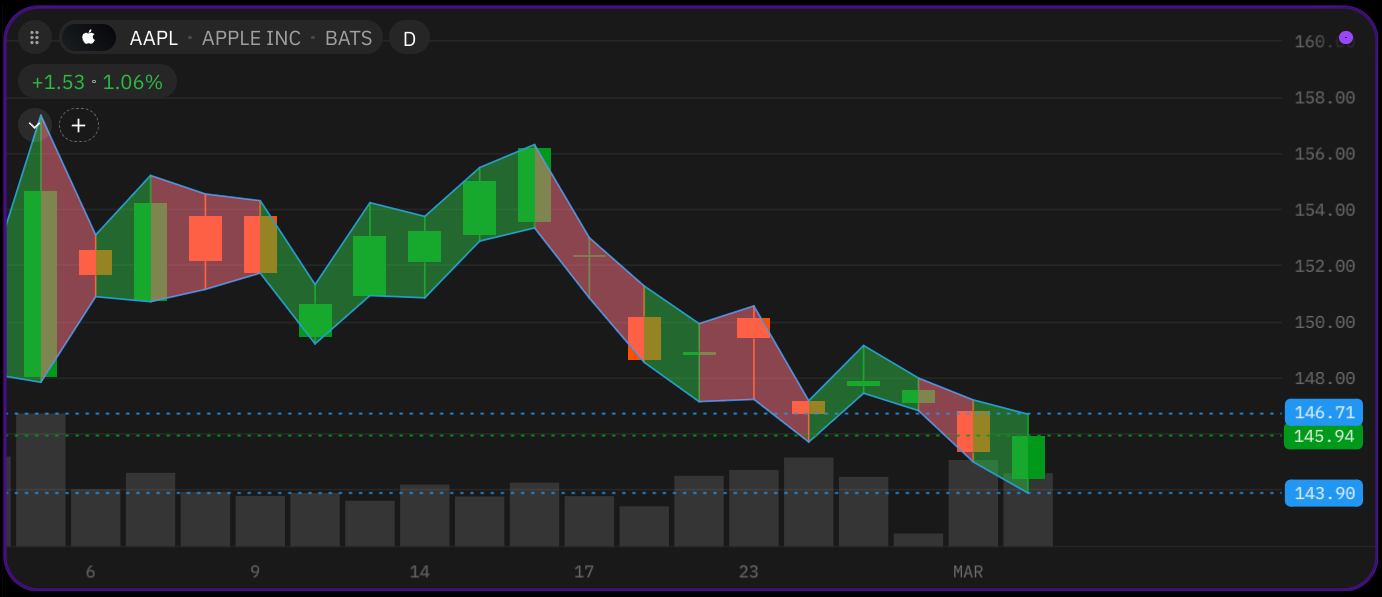Click the 156.00 price axis label

pyautogui.click(x=1324, y=154)
